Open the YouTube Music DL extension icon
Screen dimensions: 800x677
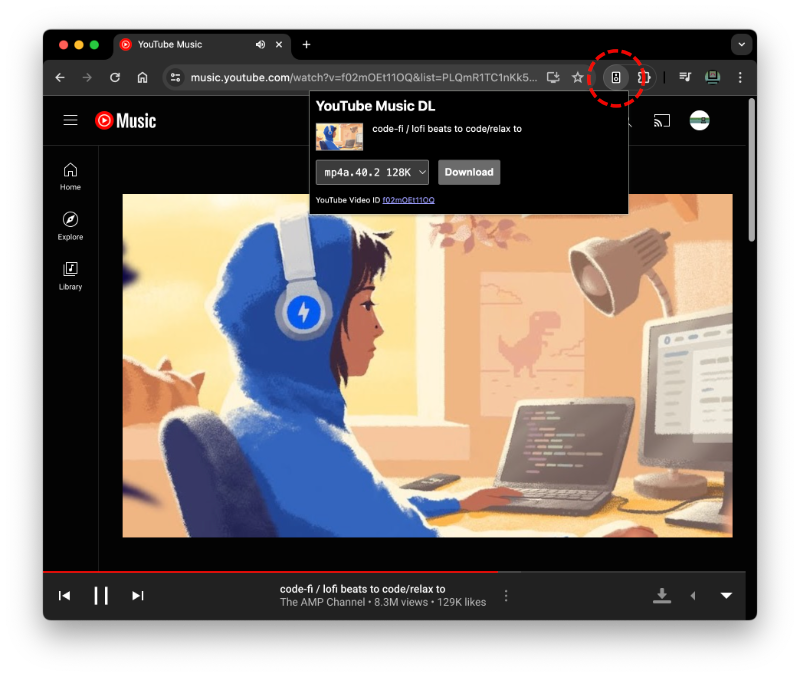[x=616, y=78]
